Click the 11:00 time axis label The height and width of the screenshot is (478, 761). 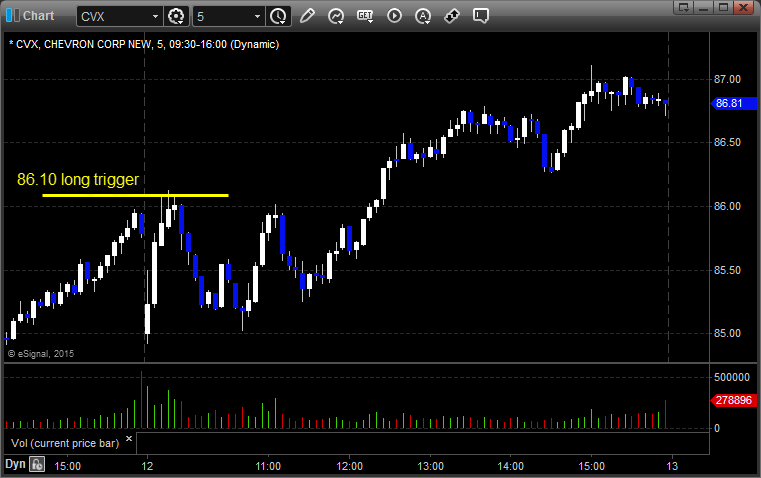click(x=268, y=466)
